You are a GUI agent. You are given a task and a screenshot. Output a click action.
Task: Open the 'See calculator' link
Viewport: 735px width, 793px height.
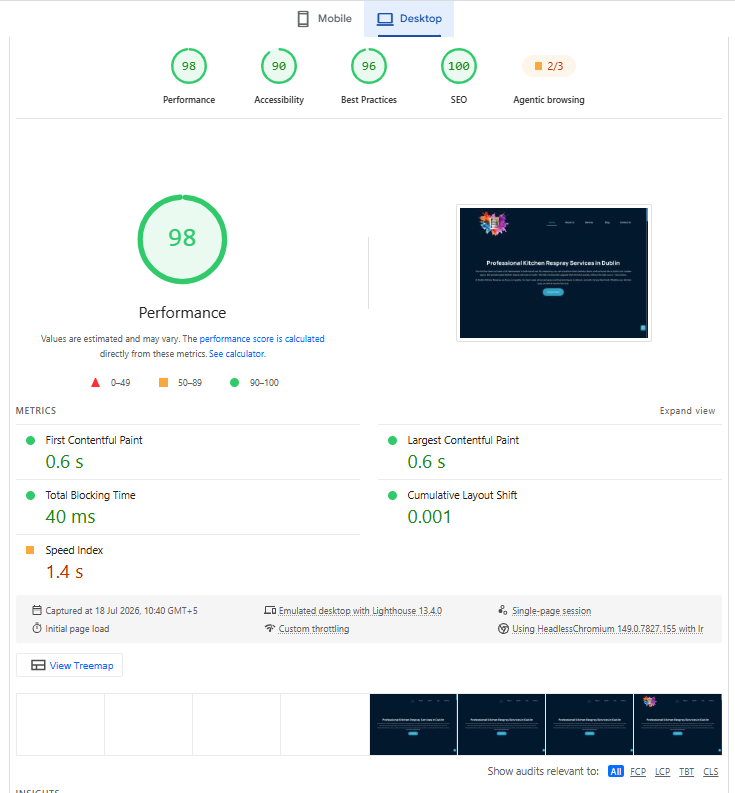pos(237,354)
